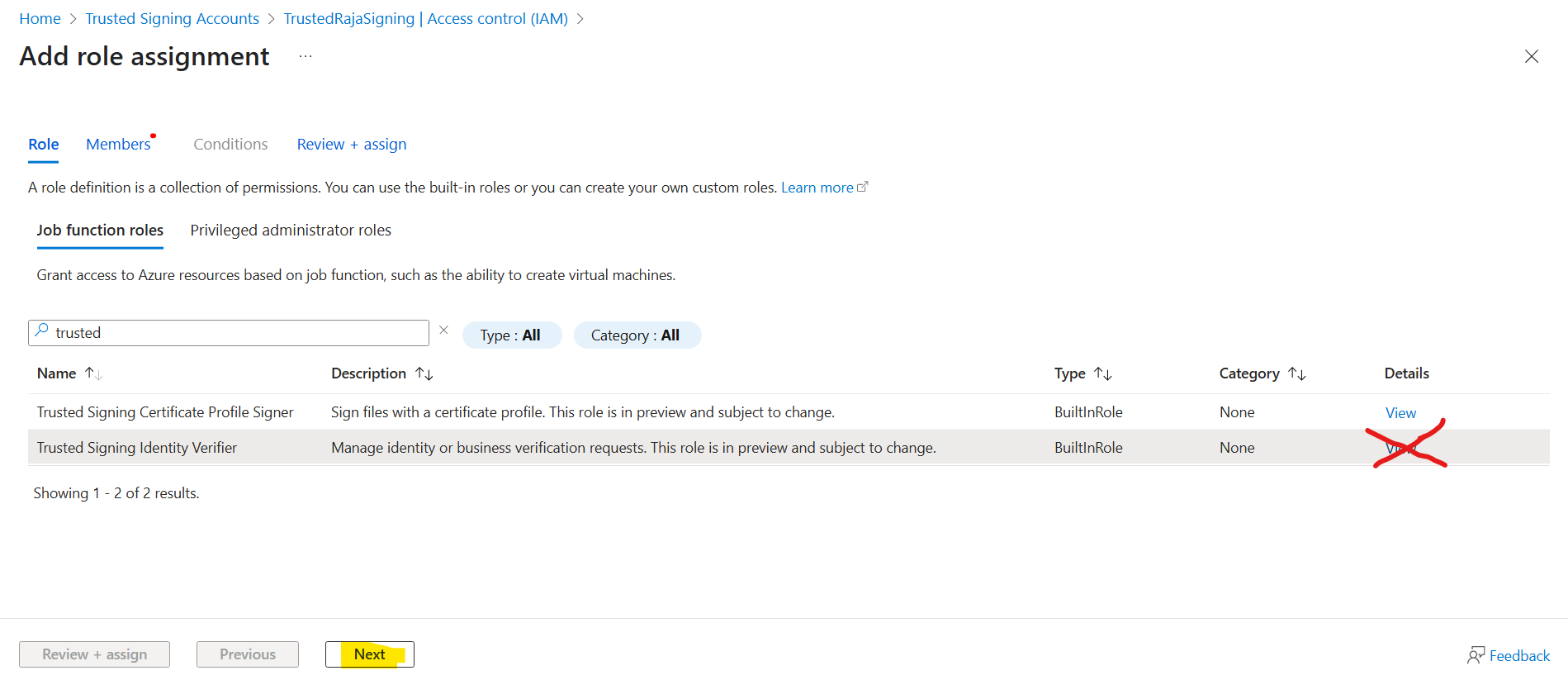Sort roles by Type column arrows
Image resolution: width=1568 pixels, height=680 pixels.
tap(1103, 373)
